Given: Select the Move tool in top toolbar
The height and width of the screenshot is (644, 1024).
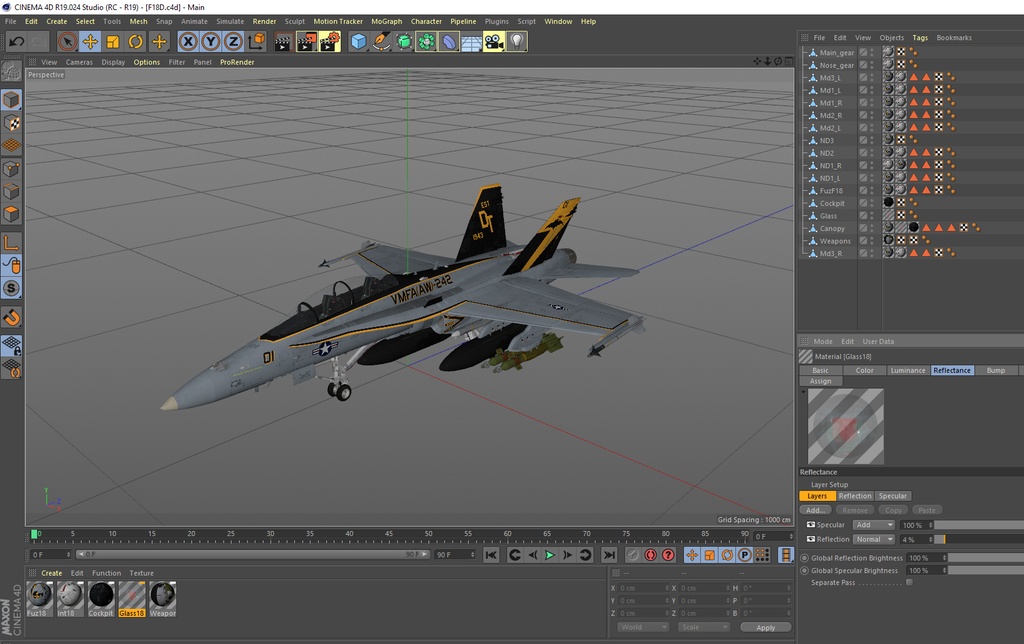Looking at the screenshot, I should [x=90, y=41].
